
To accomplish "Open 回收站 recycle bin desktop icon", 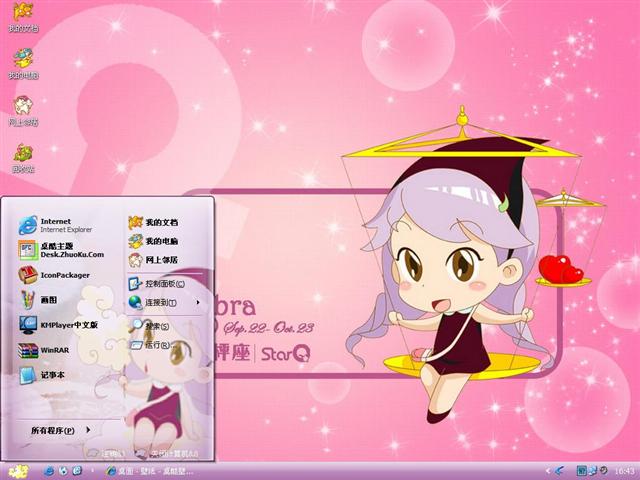I will tap(23, 158).
